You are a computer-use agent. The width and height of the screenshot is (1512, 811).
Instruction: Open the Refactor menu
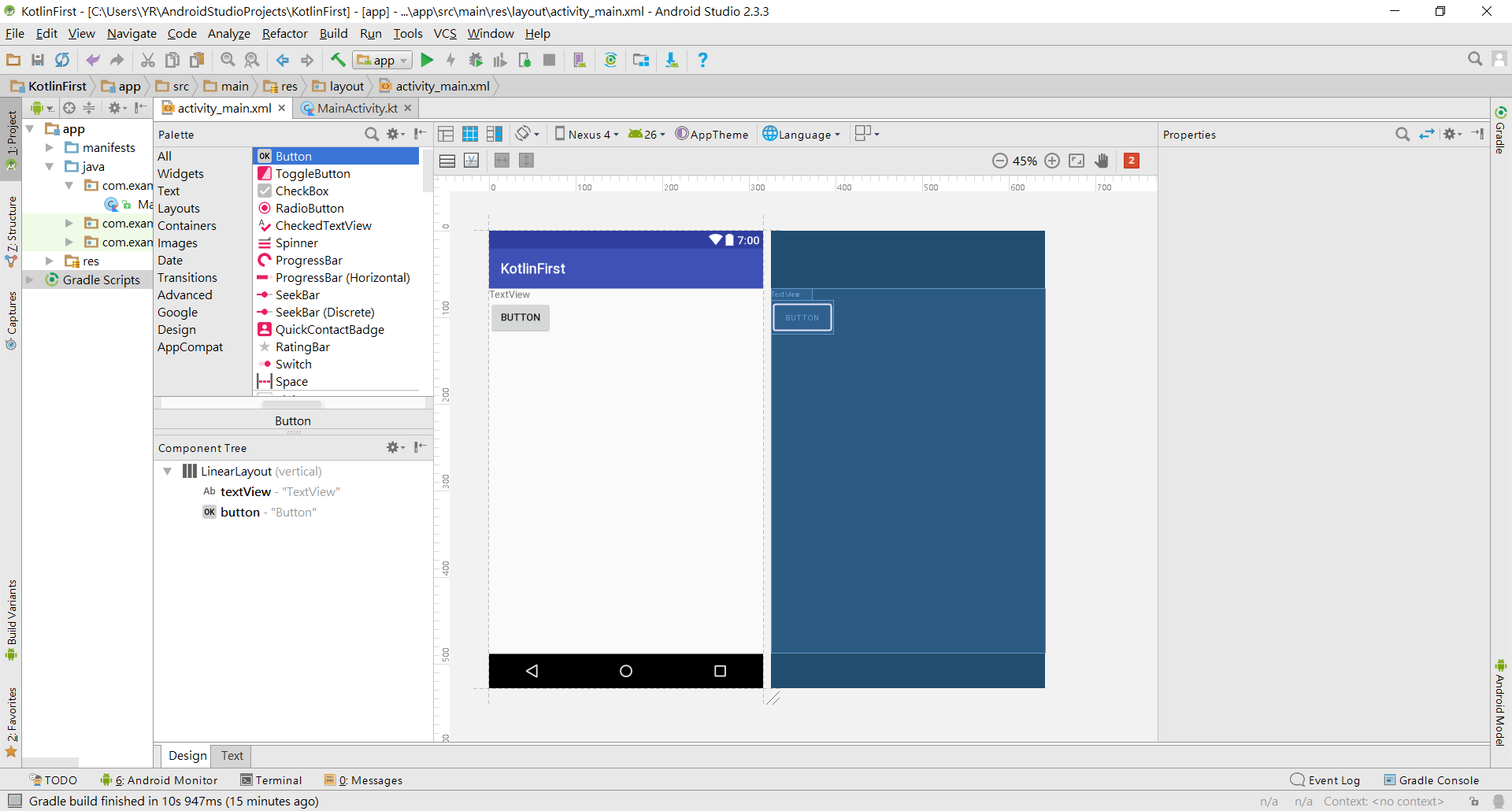(284, 33)
